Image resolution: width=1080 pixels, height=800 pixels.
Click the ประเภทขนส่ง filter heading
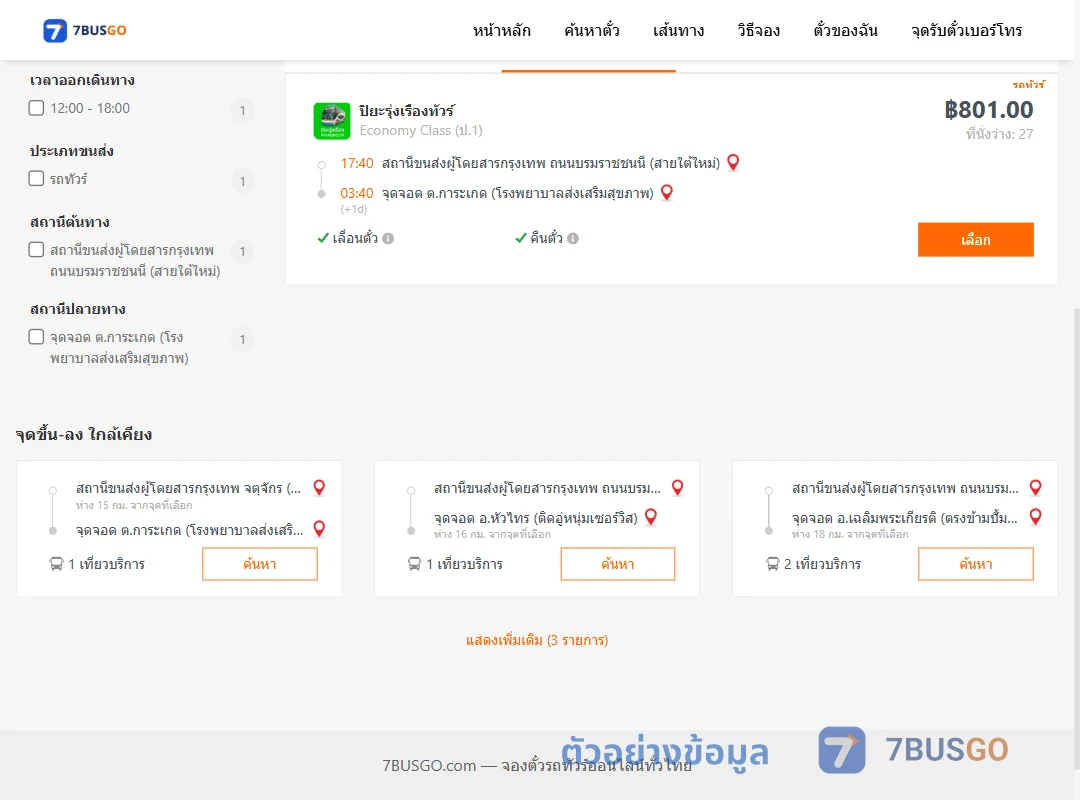pyautogui.click(x=72, y=151)
